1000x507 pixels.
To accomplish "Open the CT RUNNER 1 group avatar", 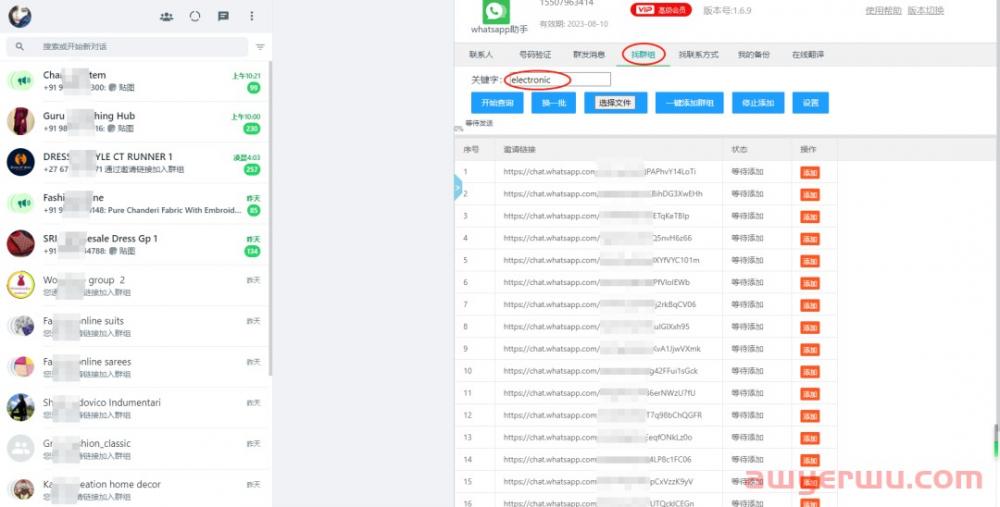I will [20, 162].
